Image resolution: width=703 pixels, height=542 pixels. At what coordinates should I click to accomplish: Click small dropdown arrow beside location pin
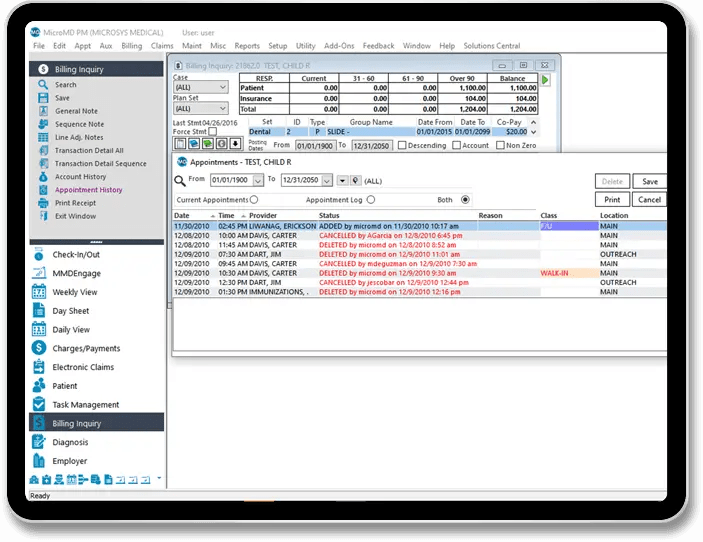[x=343, y=180]
